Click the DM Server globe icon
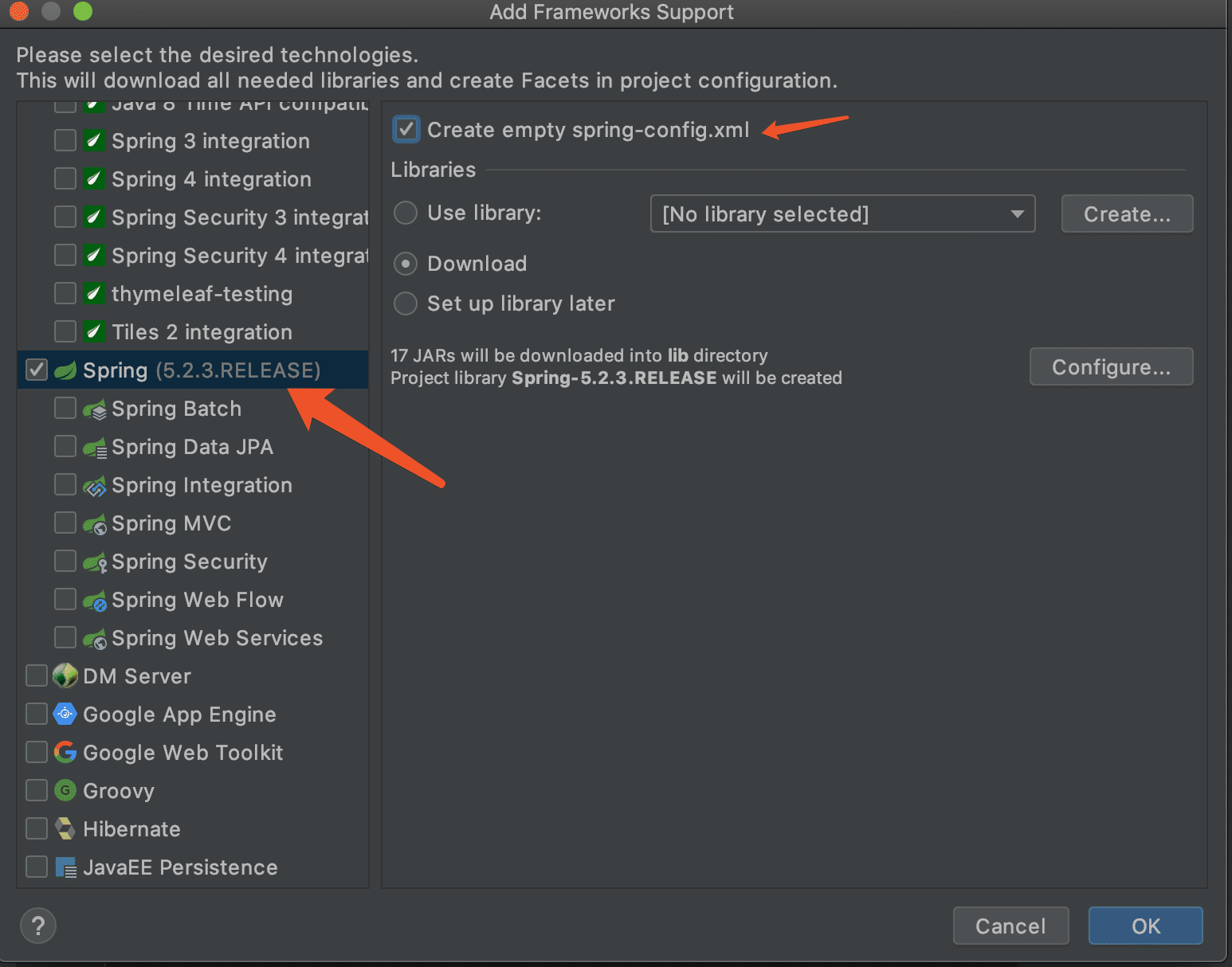This screenshot has width=1232, height=967. (65, 675)
